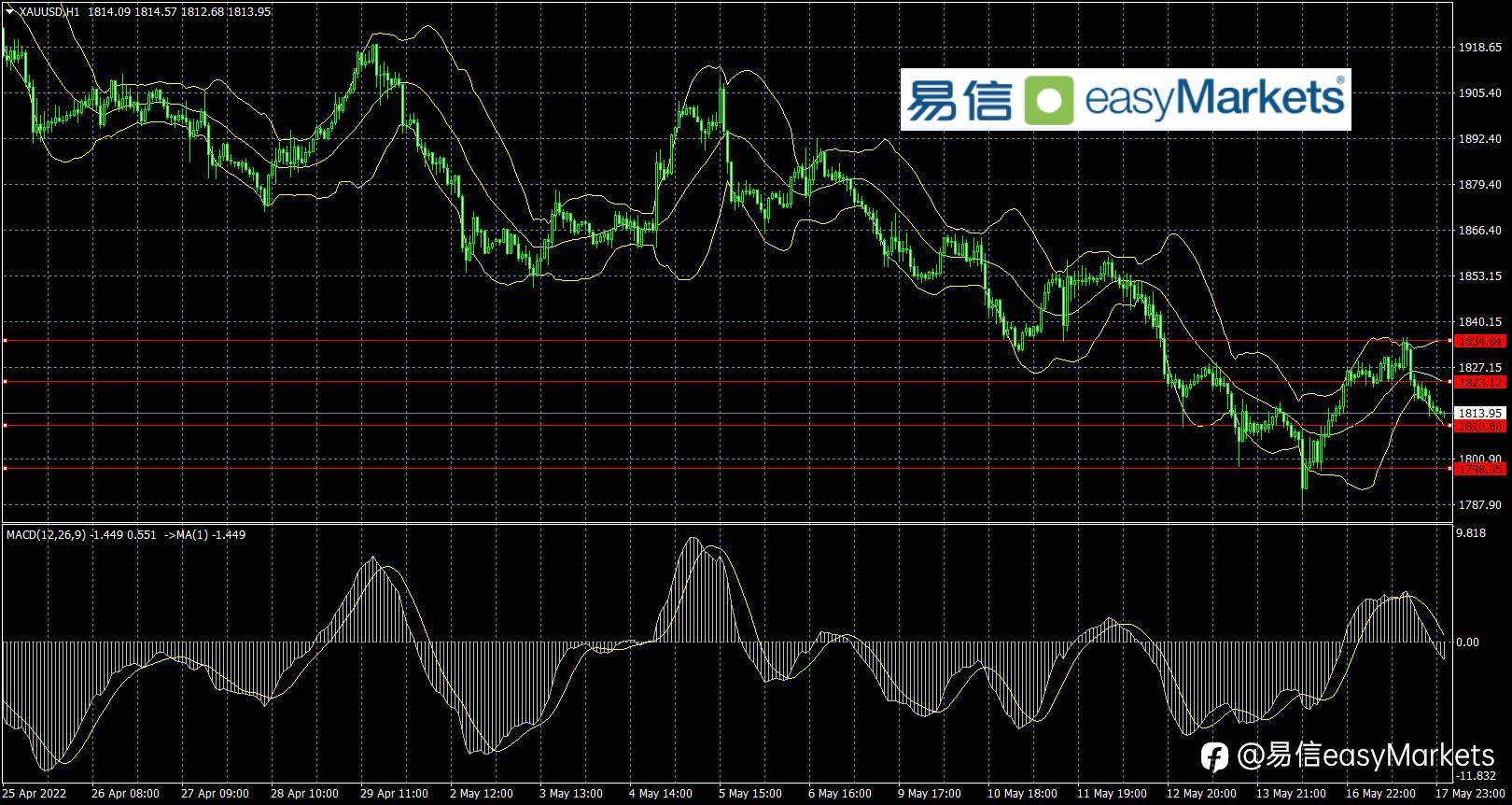Click the 29 Apr 11:00 time label

coord(394,794)
